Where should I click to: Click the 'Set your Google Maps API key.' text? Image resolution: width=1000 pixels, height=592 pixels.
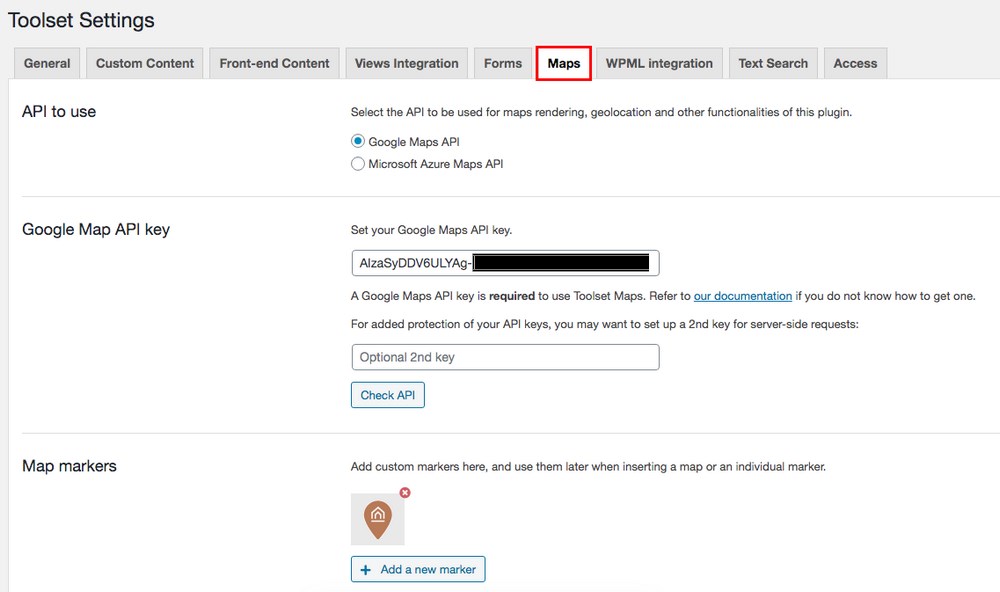coord(431,230)
